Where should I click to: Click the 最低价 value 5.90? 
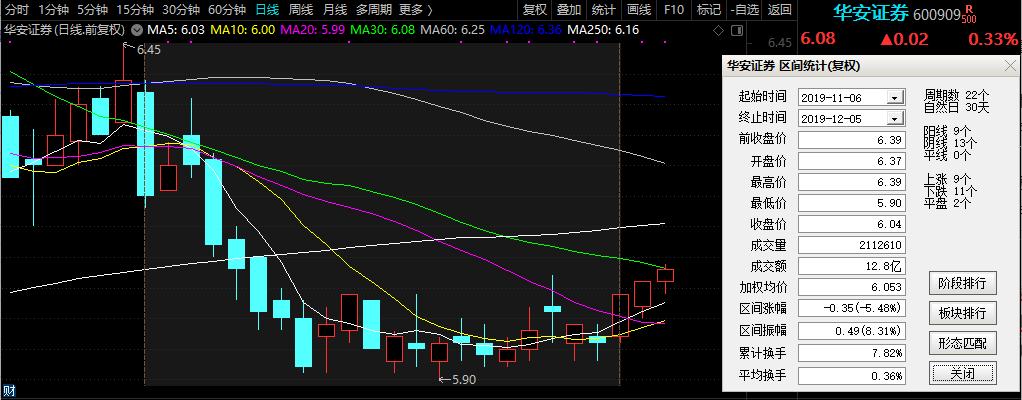(852, 203)
